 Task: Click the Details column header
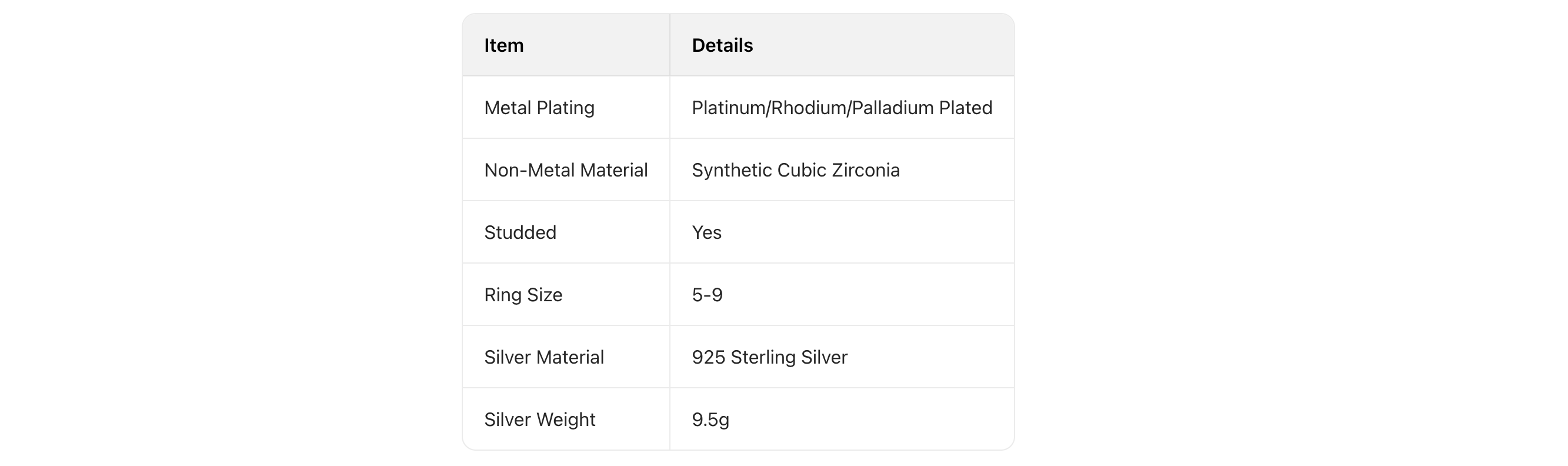tap(722, 45)
